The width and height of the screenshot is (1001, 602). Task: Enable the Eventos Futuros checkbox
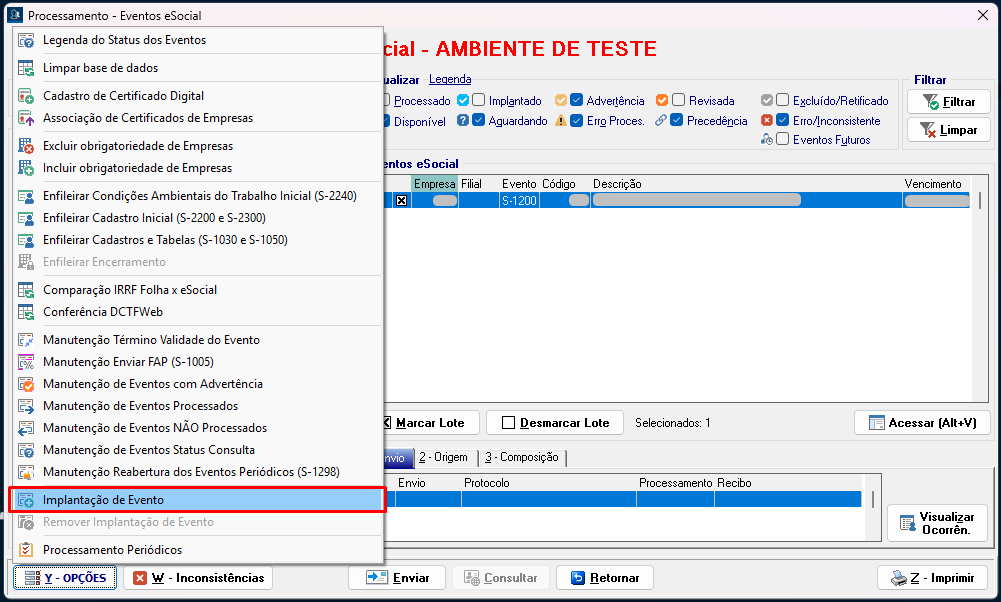(x=782, y=140)
